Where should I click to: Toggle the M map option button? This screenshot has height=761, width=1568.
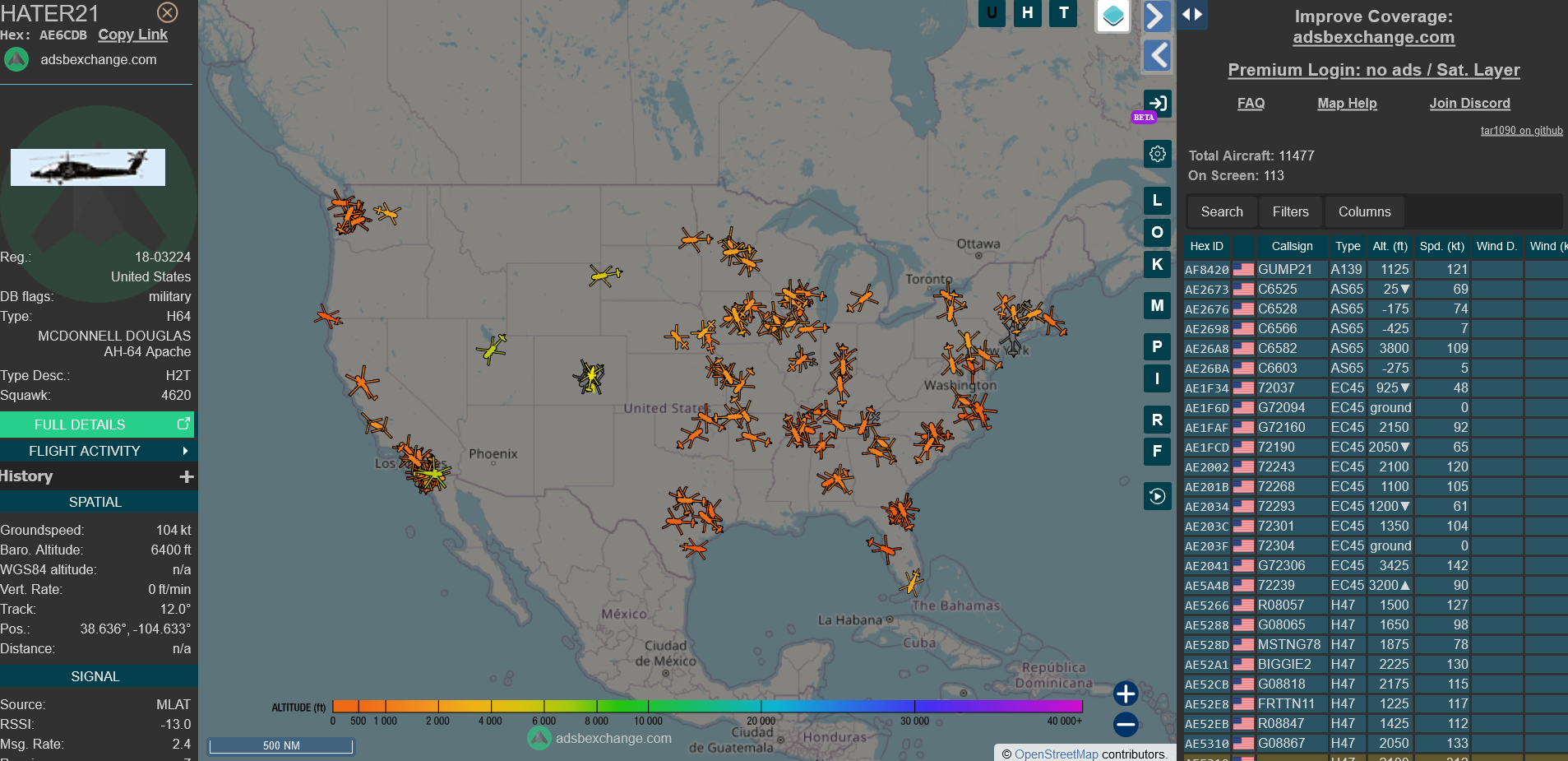1157,305
